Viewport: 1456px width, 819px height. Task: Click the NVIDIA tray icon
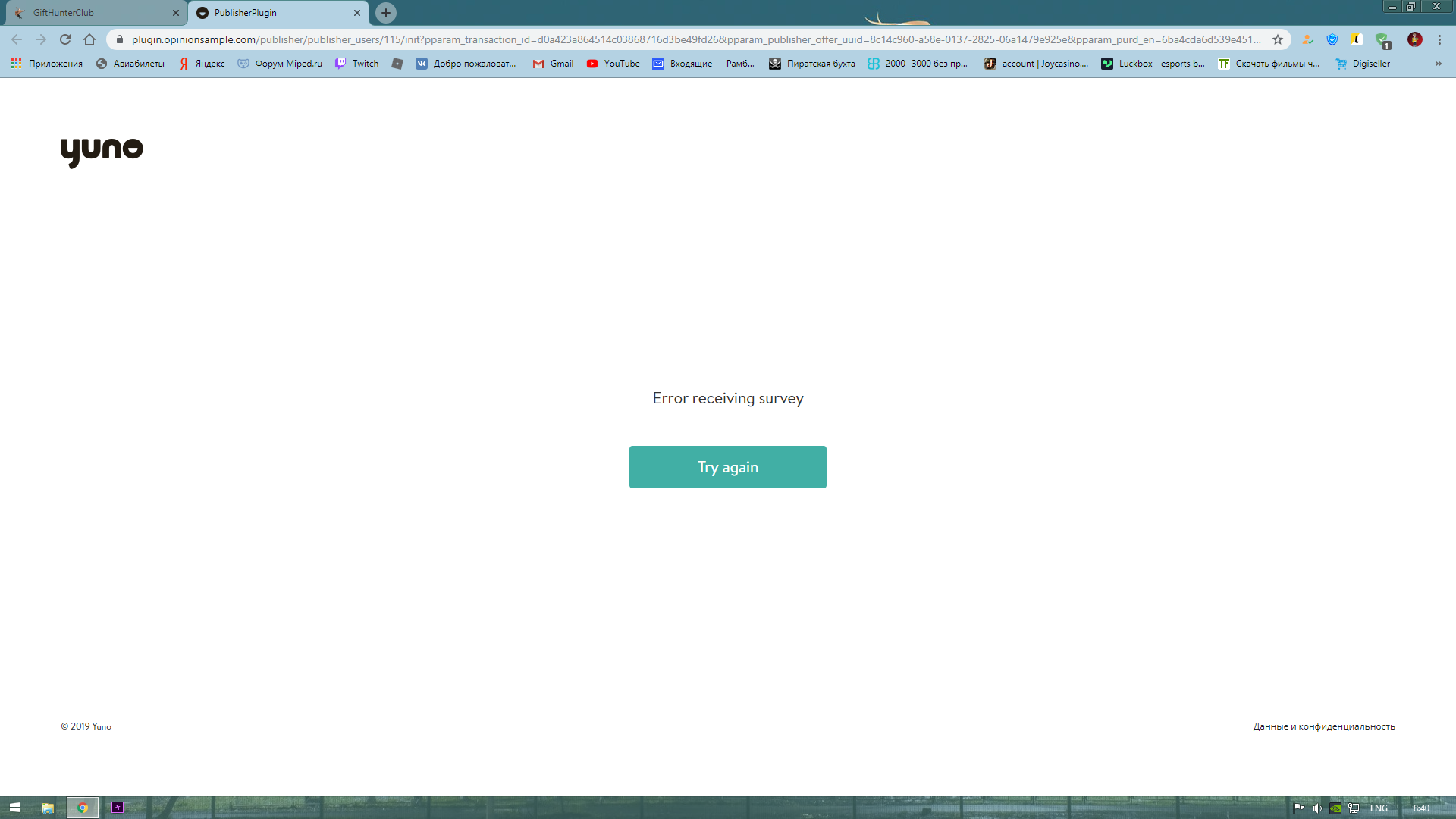pyautogui.click(x=1335, y=808)
